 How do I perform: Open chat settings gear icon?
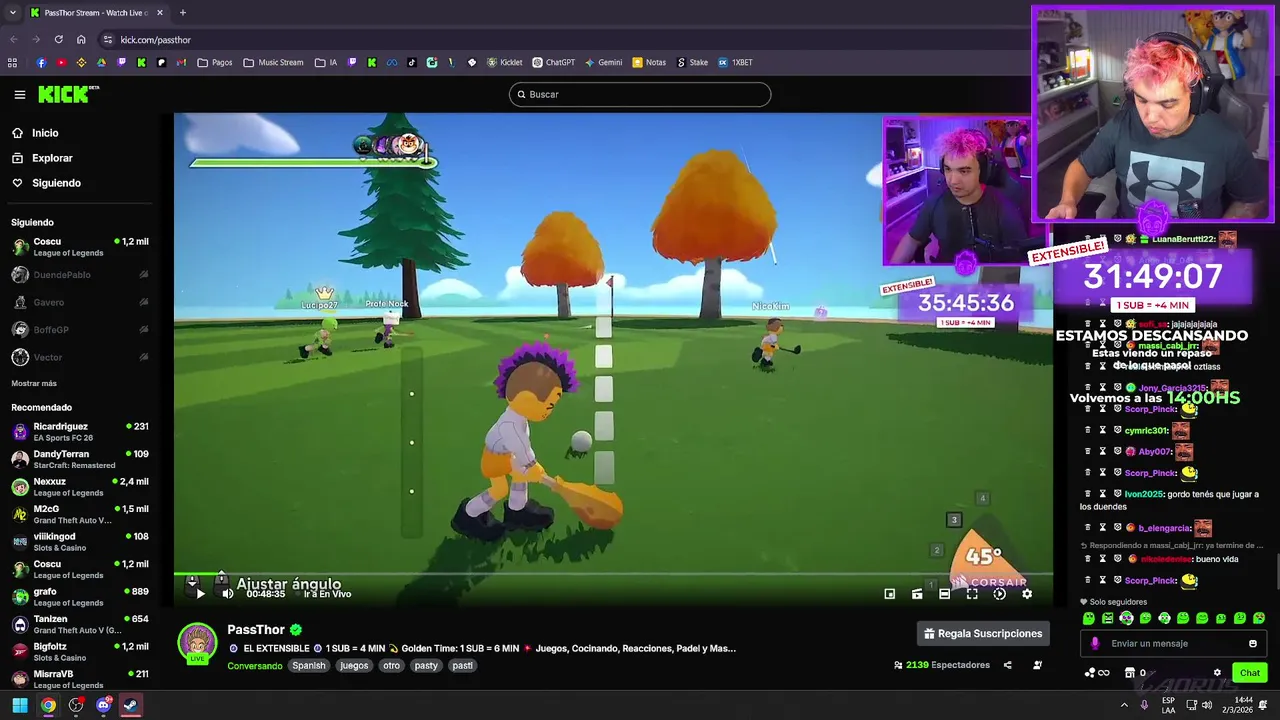tap(1217, 673)
